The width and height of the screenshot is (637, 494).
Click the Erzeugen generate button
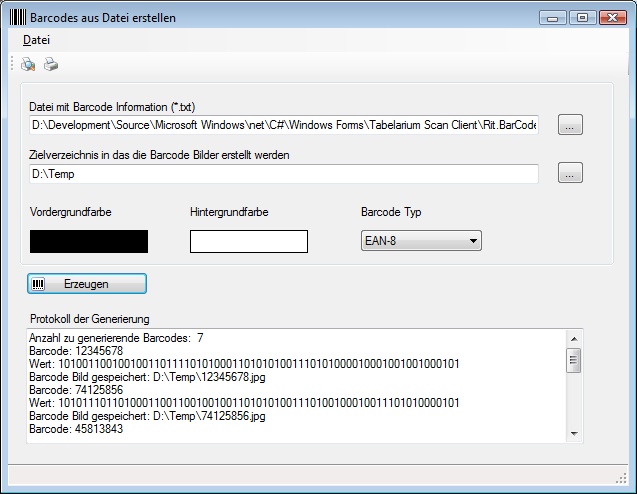[x=87, y=284]
